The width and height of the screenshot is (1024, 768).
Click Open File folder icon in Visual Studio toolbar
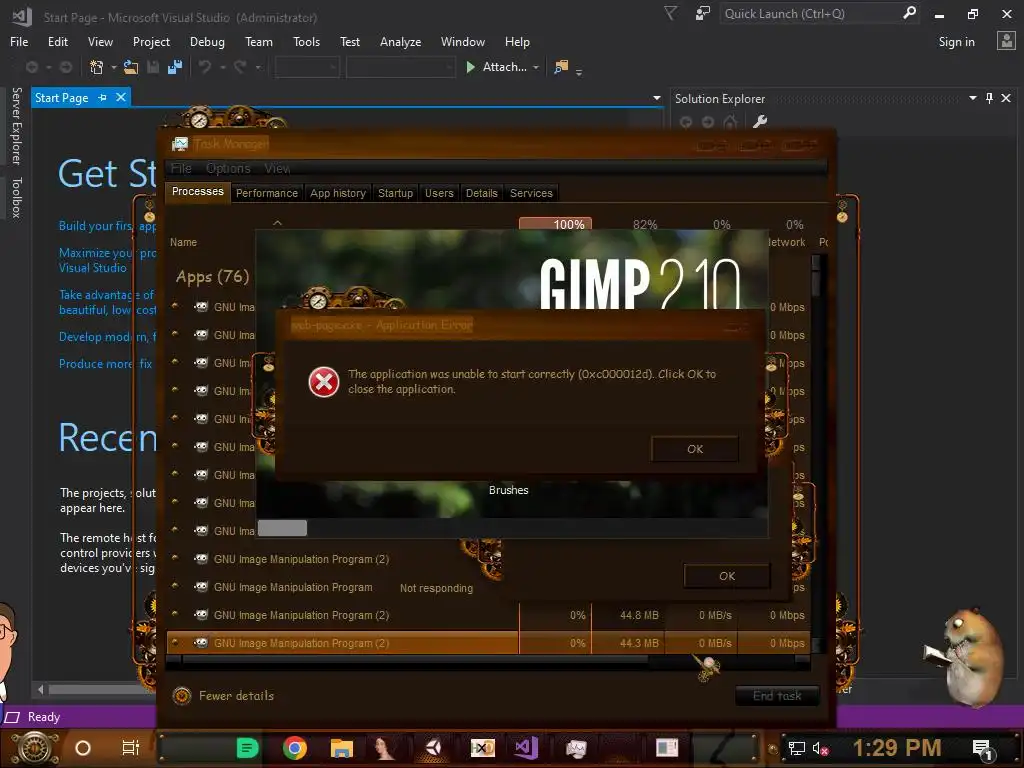(x=131, y=67)
